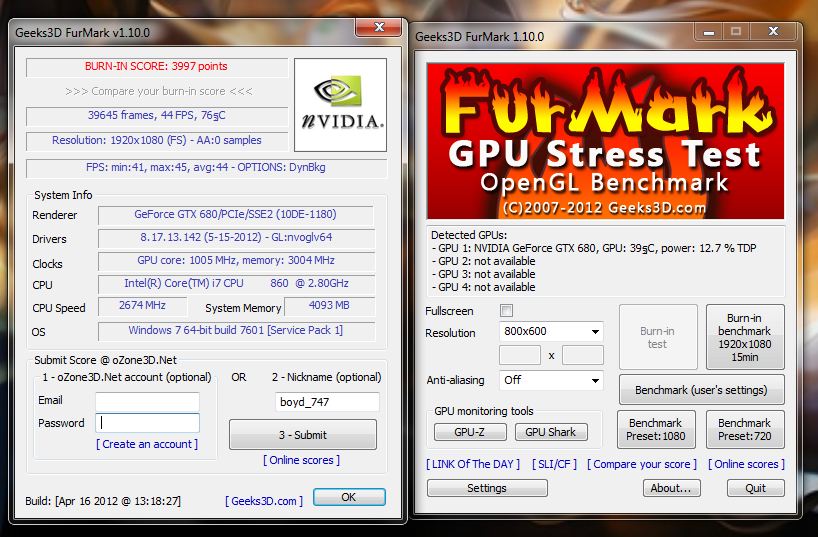Run Benchmark Preset:720
818x537 pixels.
point(745,429)
